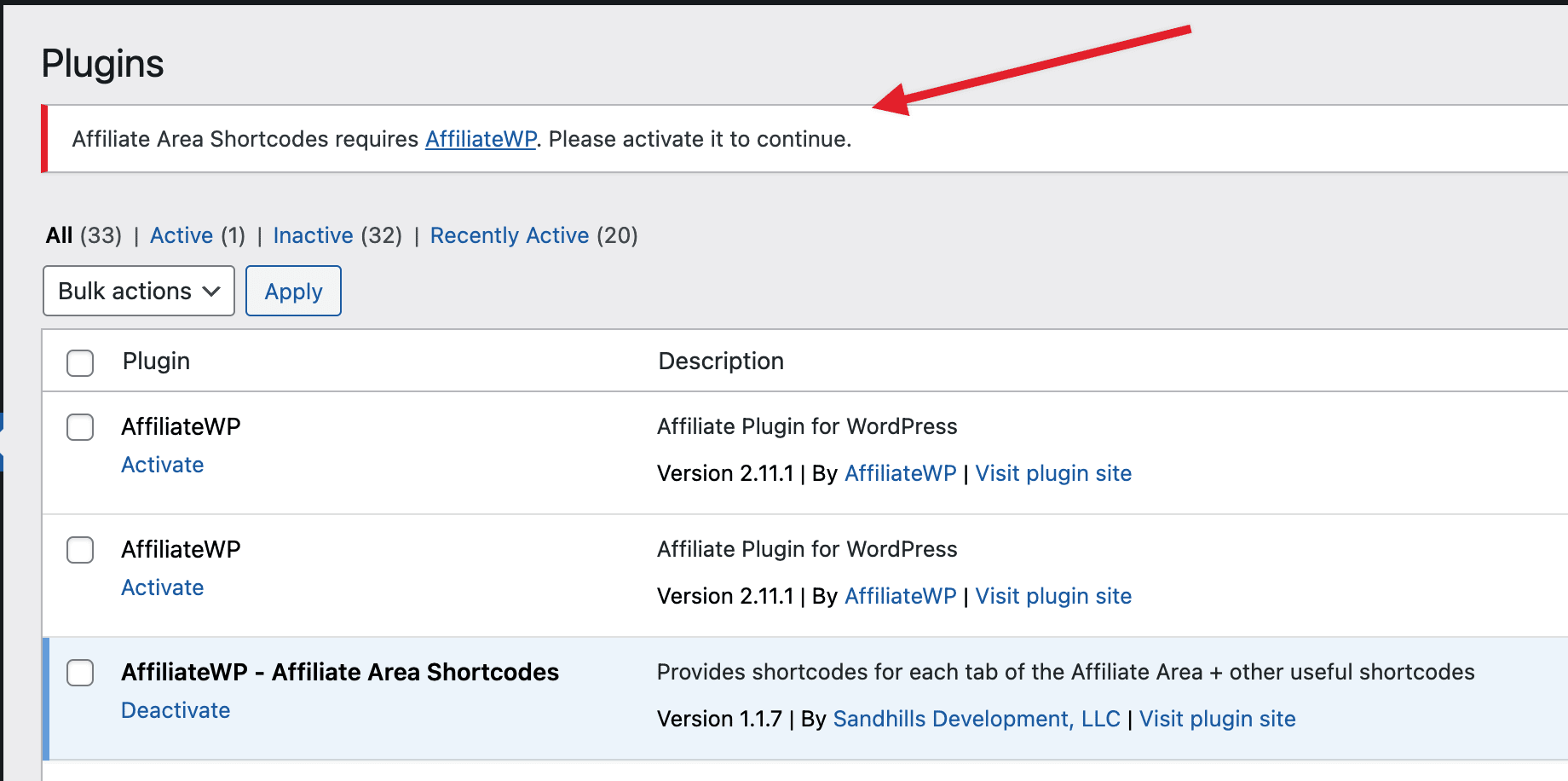Screen dimensions: 1568x781
Task: Filter by Inactive plugins
Action: click(313, 235)
